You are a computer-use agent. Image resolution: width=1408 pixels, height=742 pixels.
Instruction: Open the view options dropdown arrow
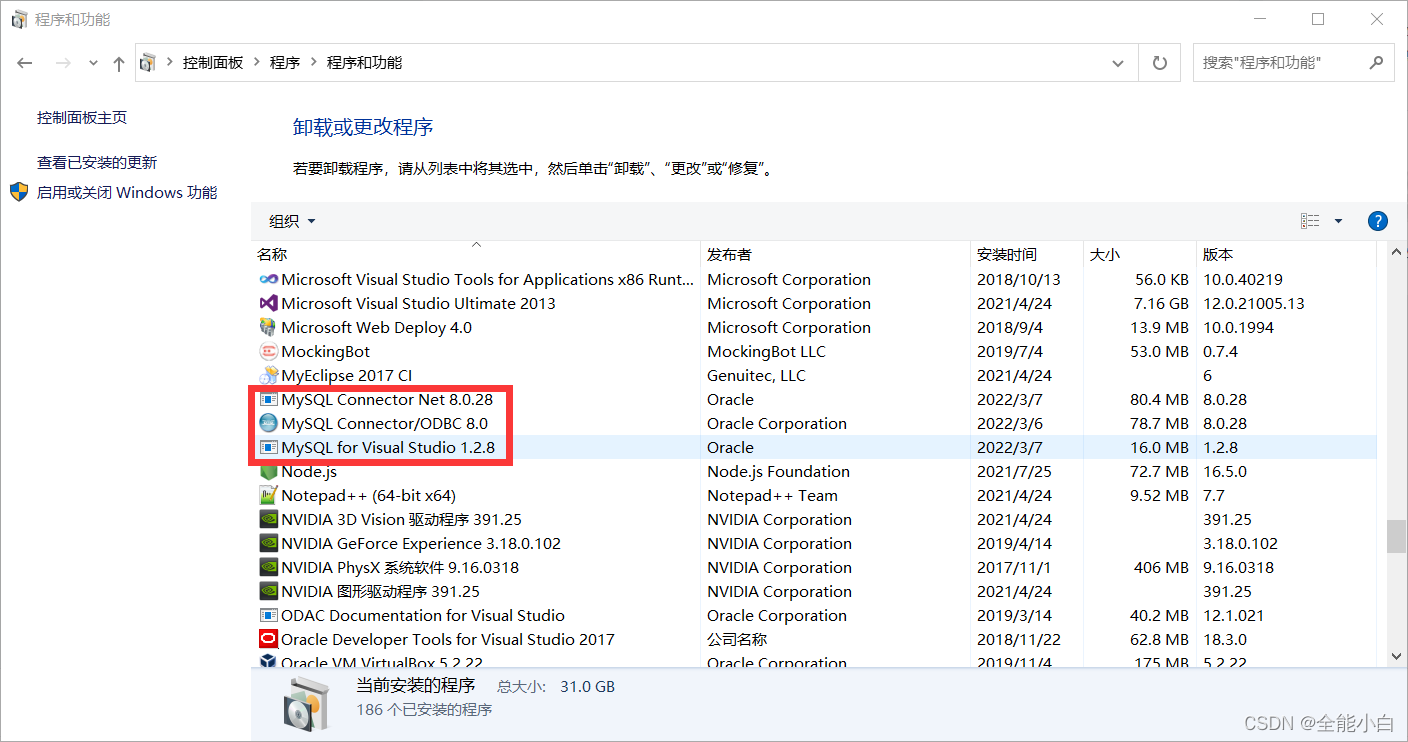tap(1338, 221)
